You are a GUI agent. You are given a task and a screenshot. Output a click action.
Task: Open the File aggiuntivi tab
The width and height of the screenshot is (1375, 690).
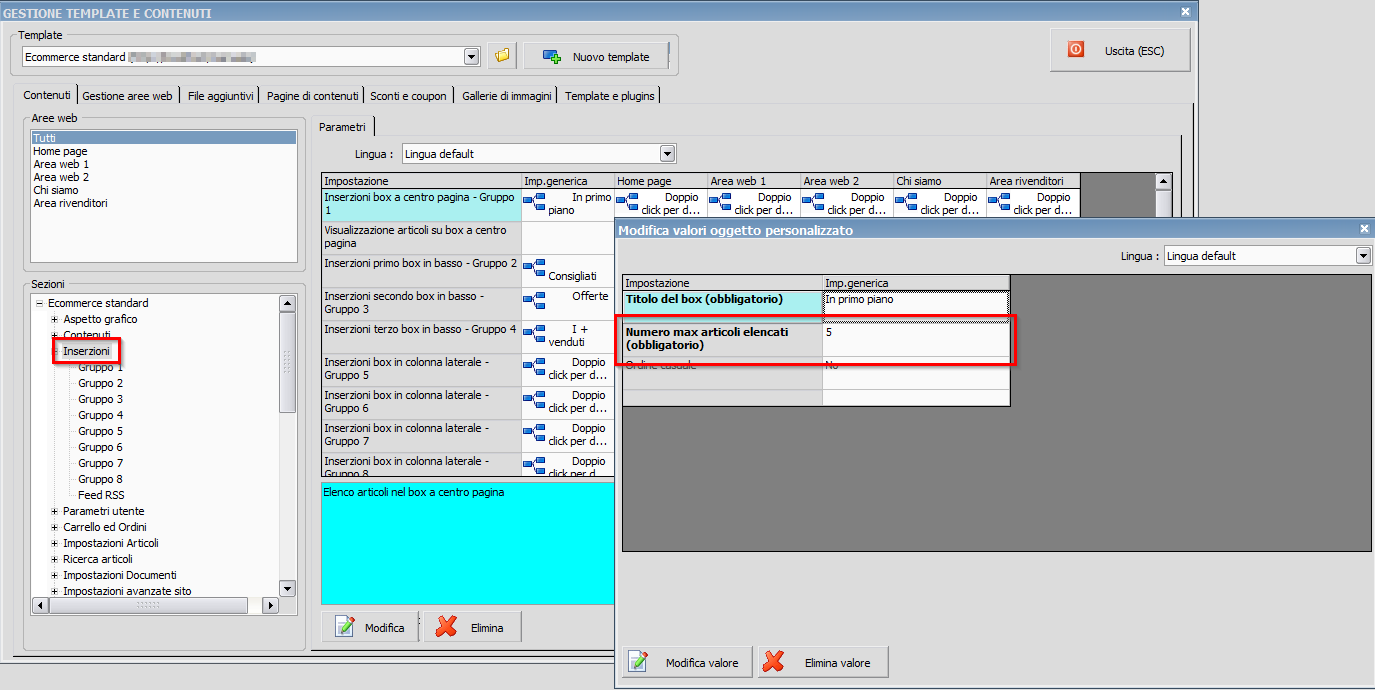coord(221,96)
